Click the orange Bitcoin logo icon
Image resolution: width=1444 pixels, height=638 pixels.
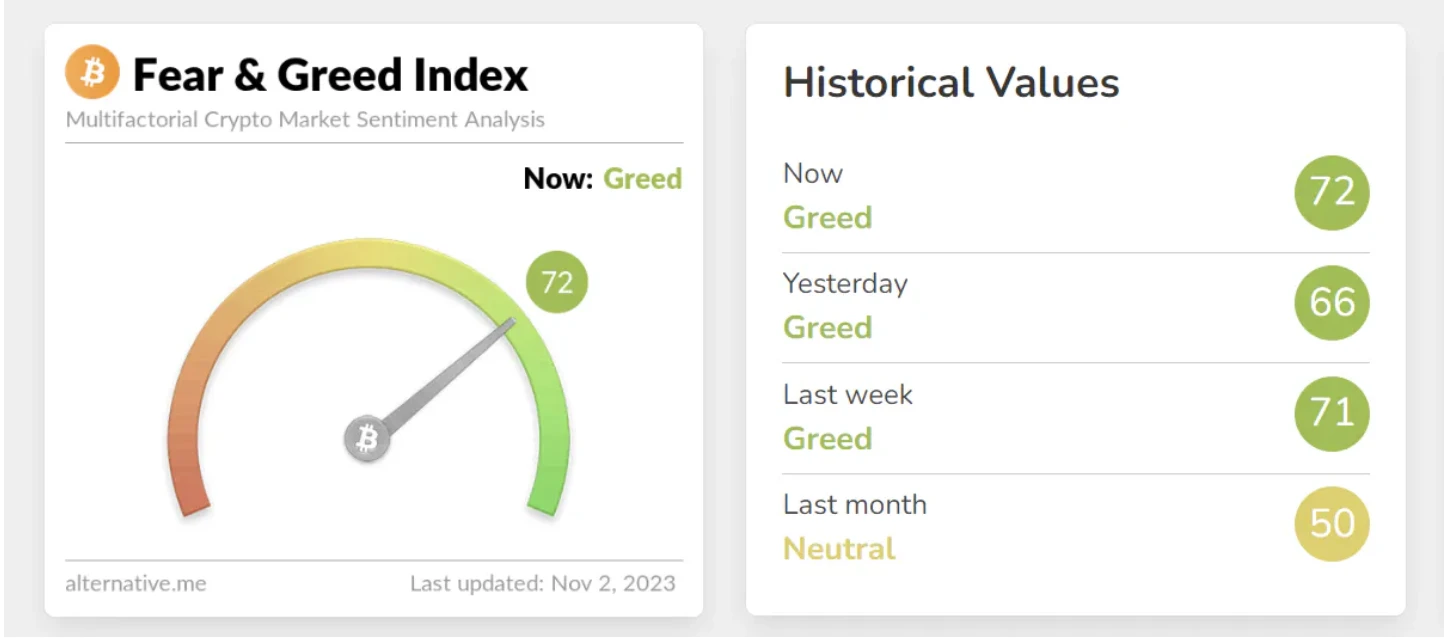click(92, 72)
